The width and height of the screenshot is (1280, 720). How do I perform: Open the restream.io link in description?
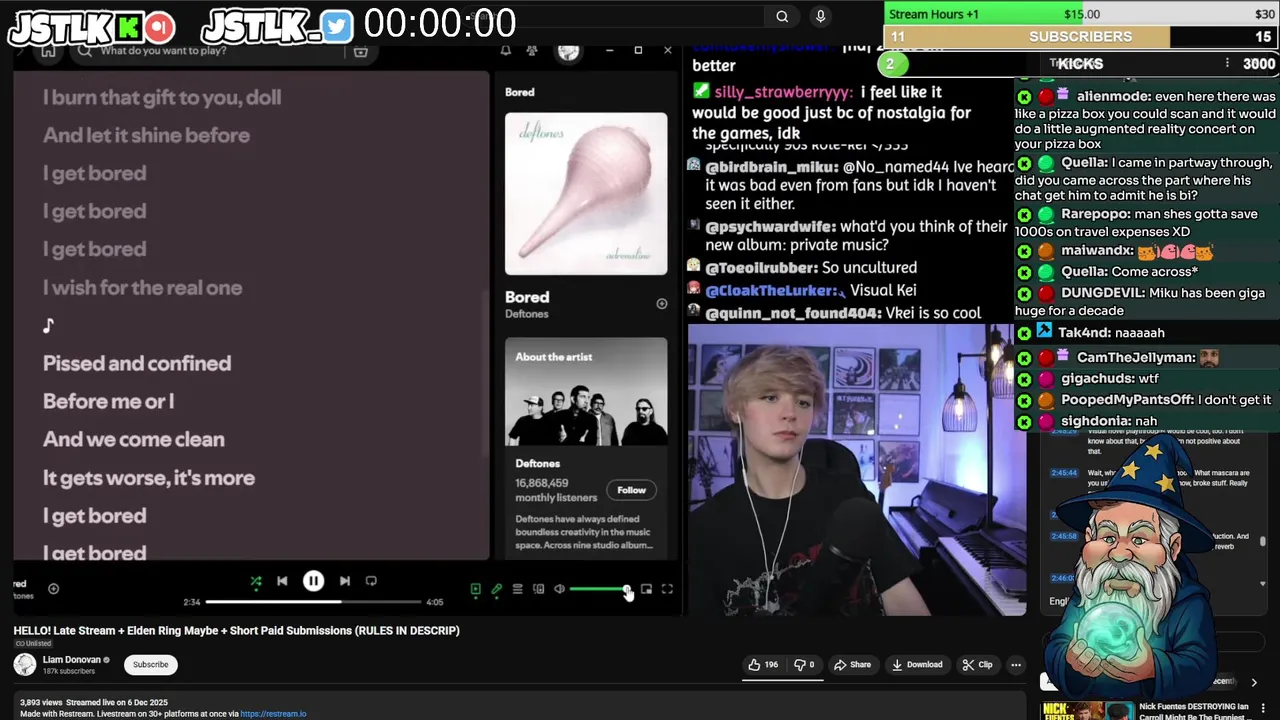coord(273,714)
